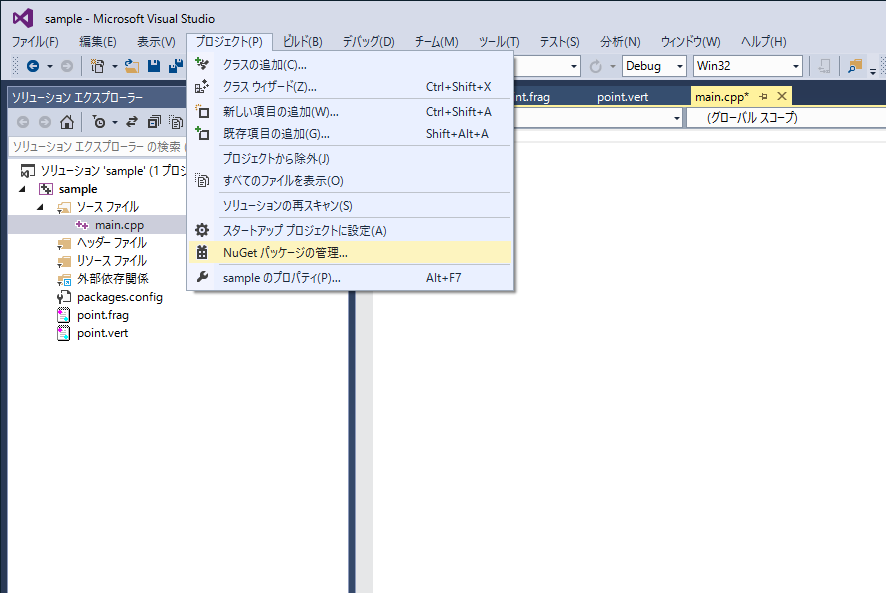The height and width of the screenshot is (593, 886).
Task: Open the ビルド(B) menu
Action: pyautogui.click(x=302, y=42)
